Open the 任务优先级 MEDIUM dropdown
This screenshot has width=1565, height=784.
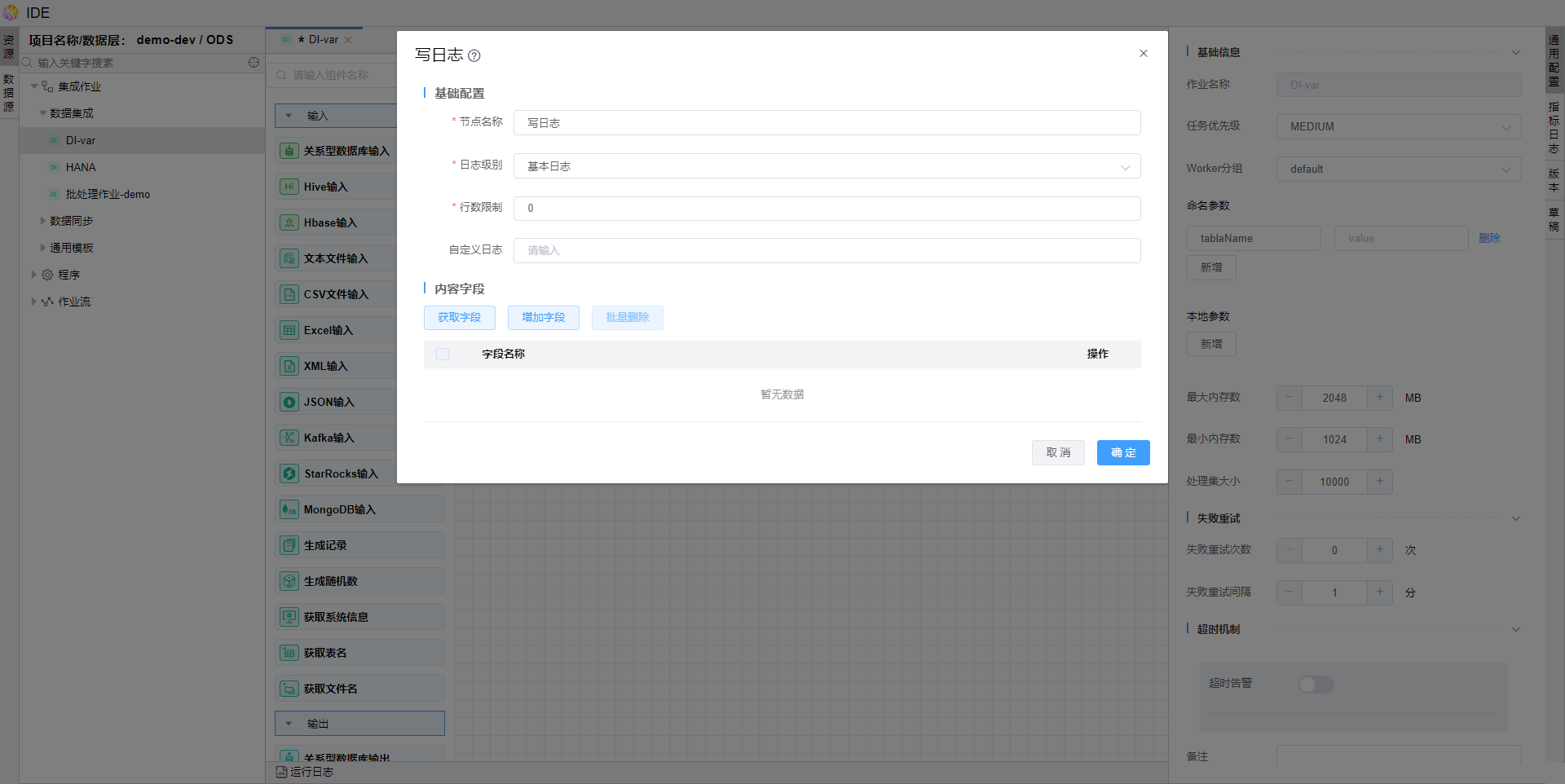click(1398, 126)
